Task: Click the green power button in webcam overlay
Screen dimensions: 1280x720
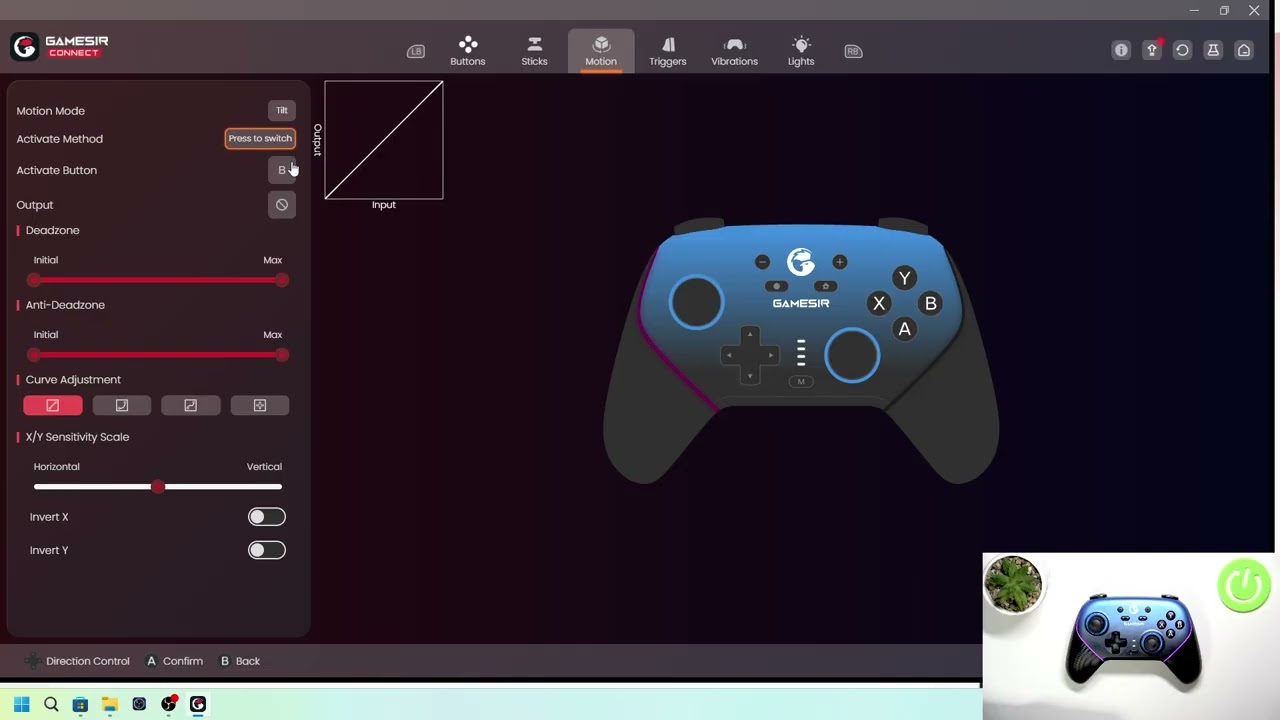Action: click(x=1243, y=585)
